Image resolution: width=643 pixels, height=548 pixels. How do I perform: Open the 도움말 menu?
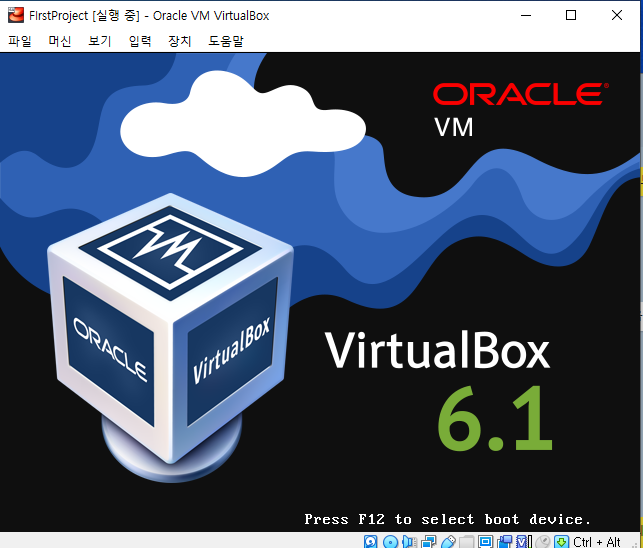[226, 41]
